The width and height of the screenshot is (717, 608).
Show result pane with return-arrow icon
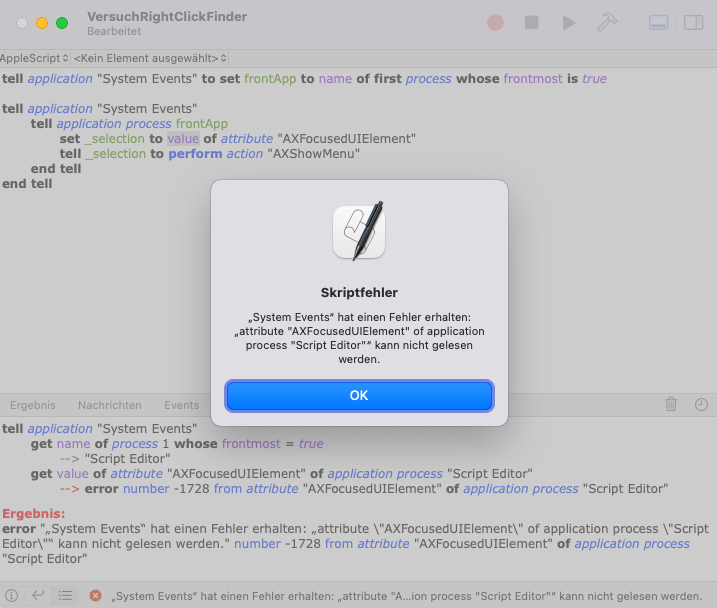coord(38,595)
